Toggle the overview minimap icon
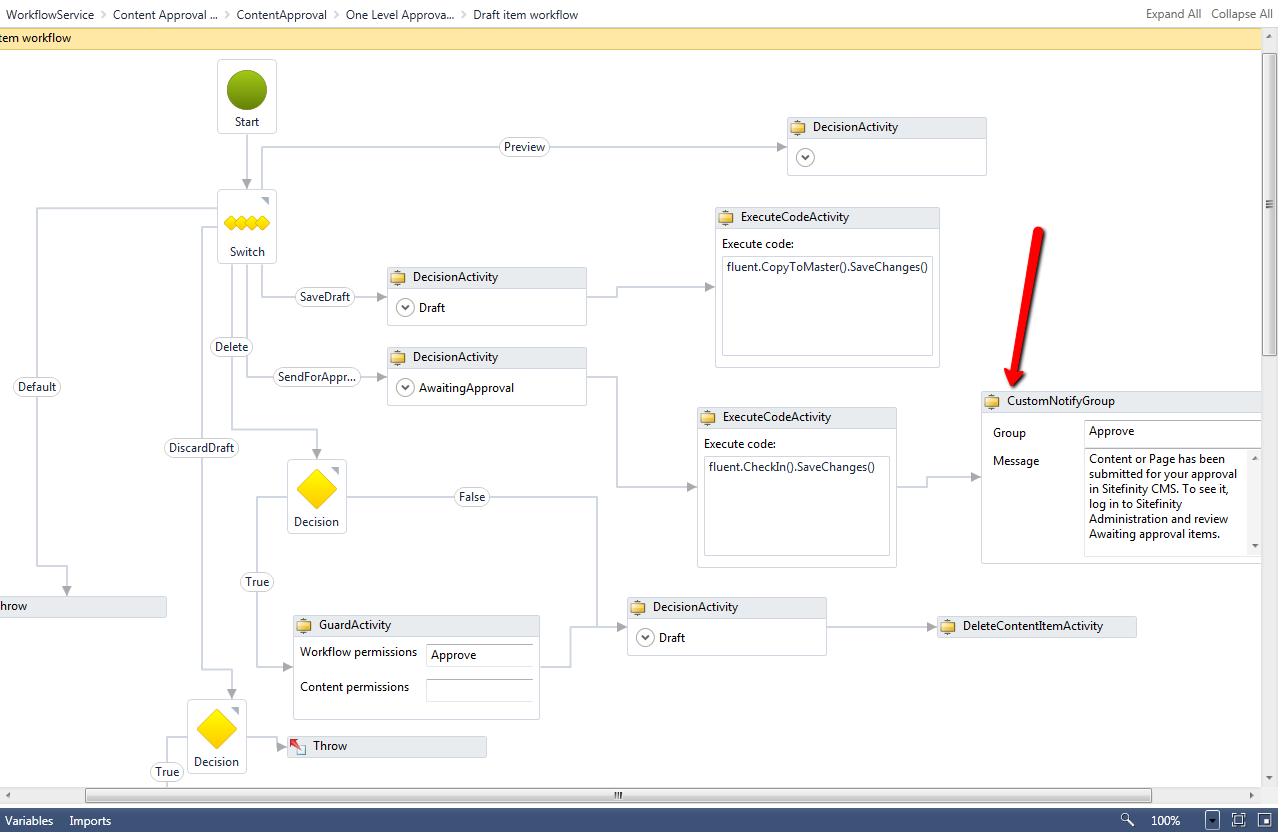 1263,820
